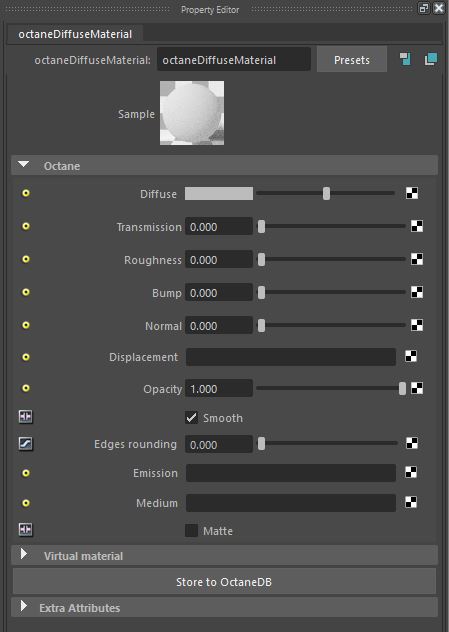The width and height of the screenshot is (449, 632).
Task: Open texture connection for Displacement
Action: [x=411, y=356]
